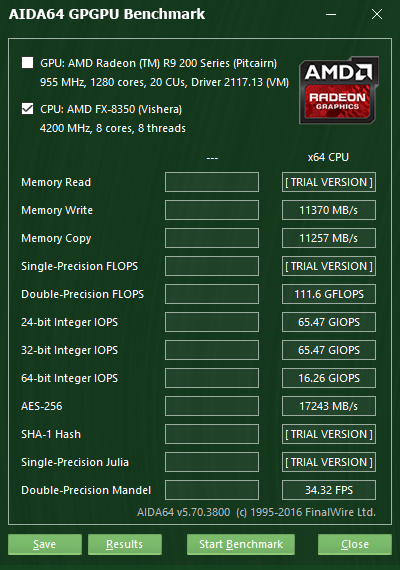Viewport: 400px width, 570px height.
Task: Enable the GPU AMD Radeon R9 200 checkbox
Action: [x=28, y=63]
